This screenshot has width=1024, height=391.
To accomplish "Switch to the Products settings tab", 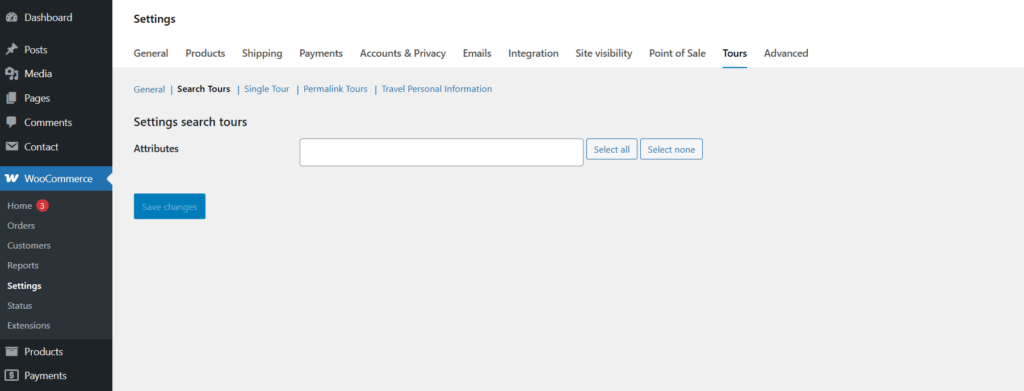I will 205,54.
